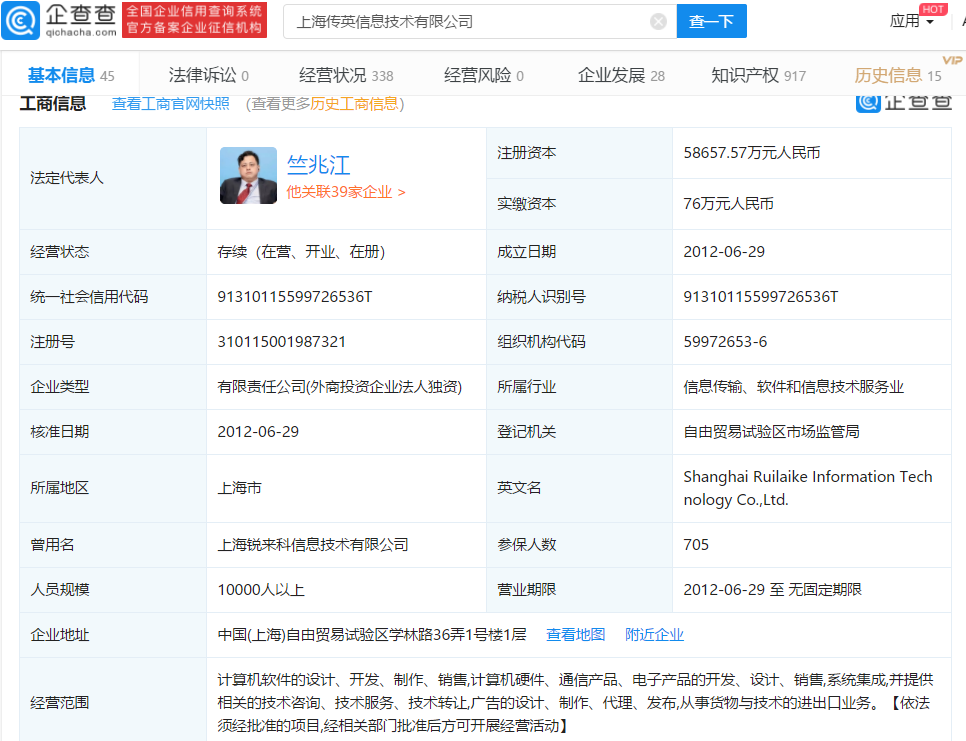
Task: Open the 查看地图 link for the address
Action: pyautogui.click(x=575, y=634)
